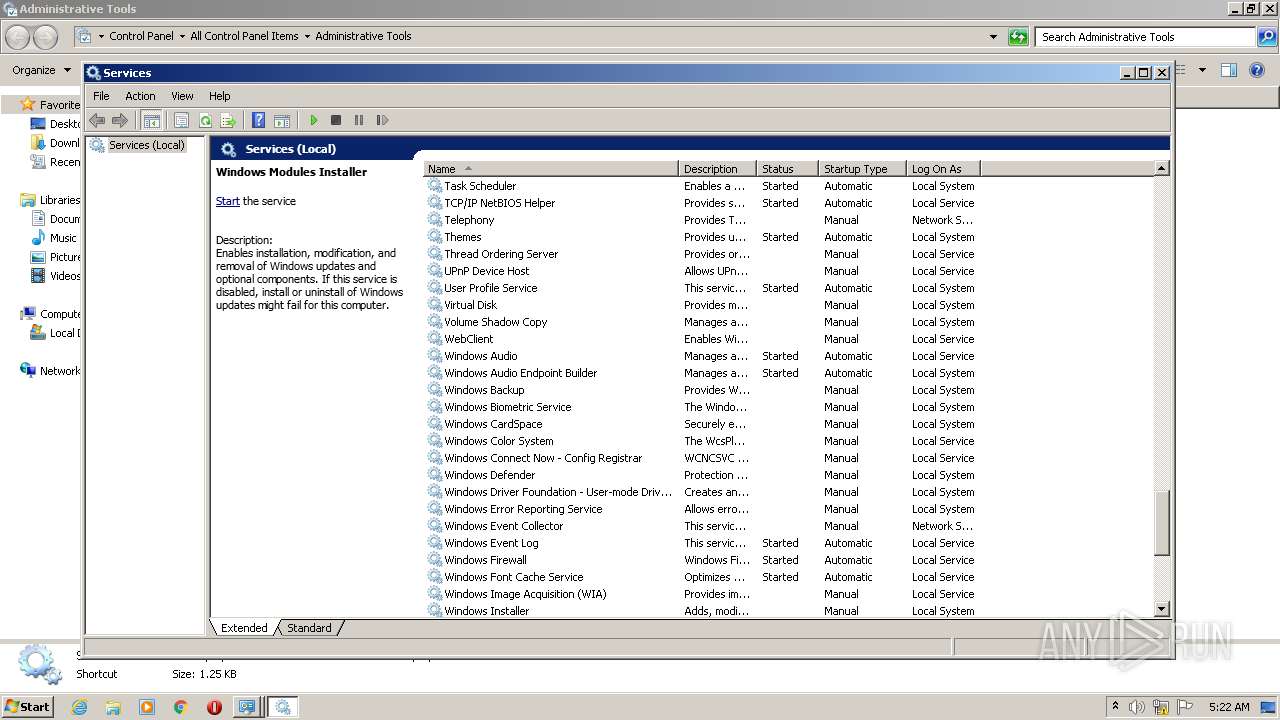Click the vertical scrollbar thumb in services list
1280x720 pixels.
point(1161,522)
